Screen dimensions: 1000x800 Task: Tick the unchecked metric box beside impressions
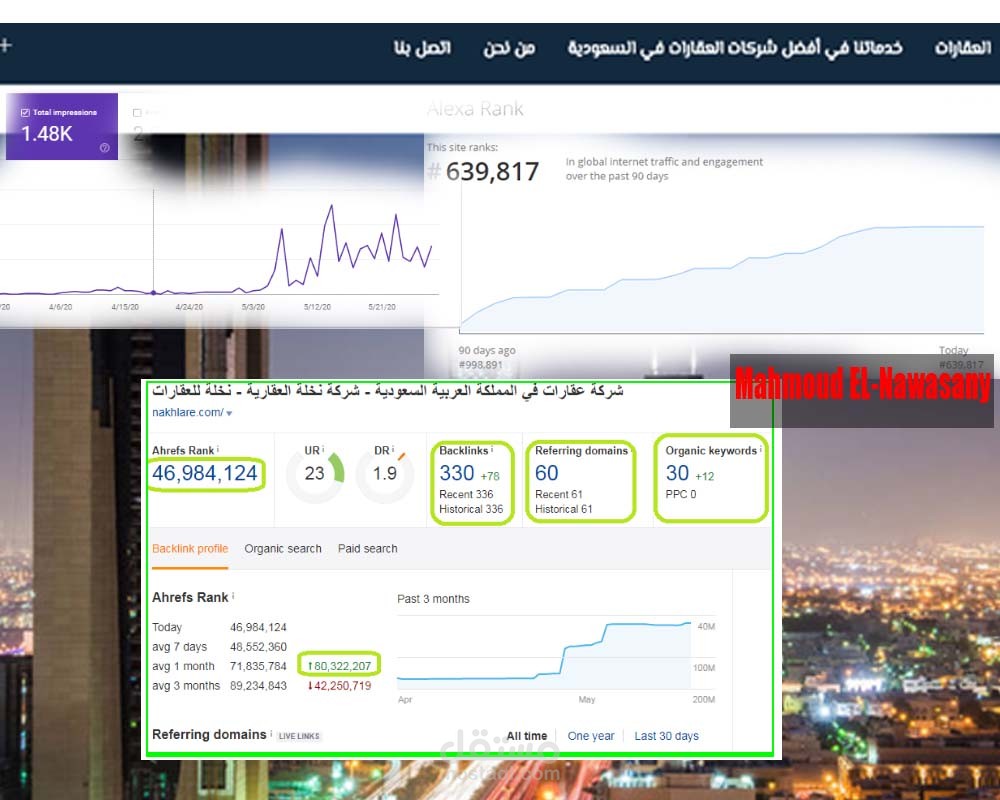[x=136, y=113]
